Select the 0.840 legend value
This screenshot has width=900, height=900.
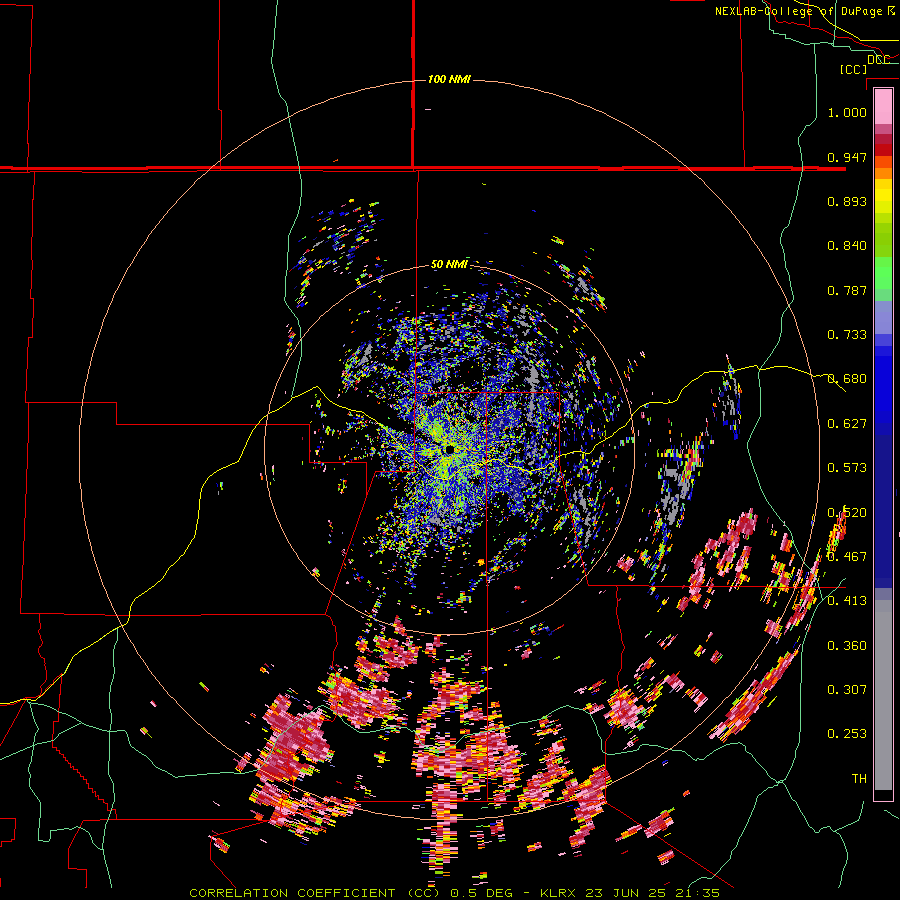click(x=847, y=246)
